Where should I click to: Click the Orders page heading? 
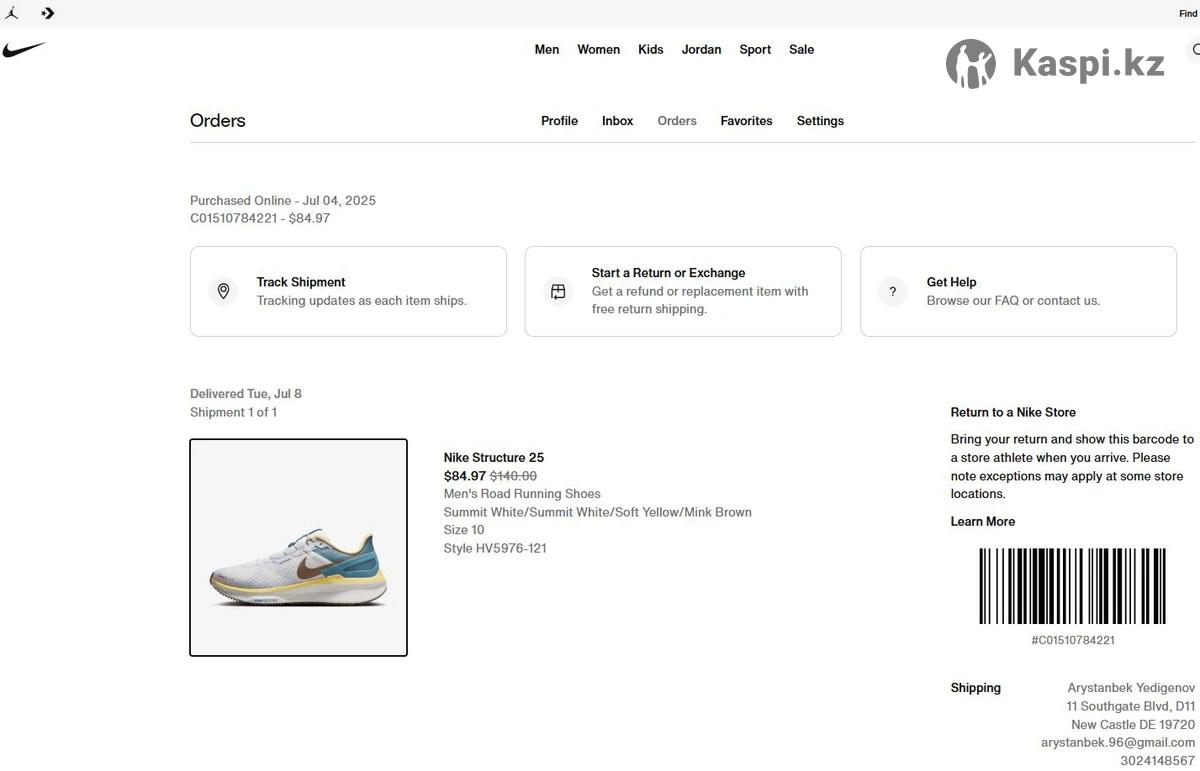(218, 120)
